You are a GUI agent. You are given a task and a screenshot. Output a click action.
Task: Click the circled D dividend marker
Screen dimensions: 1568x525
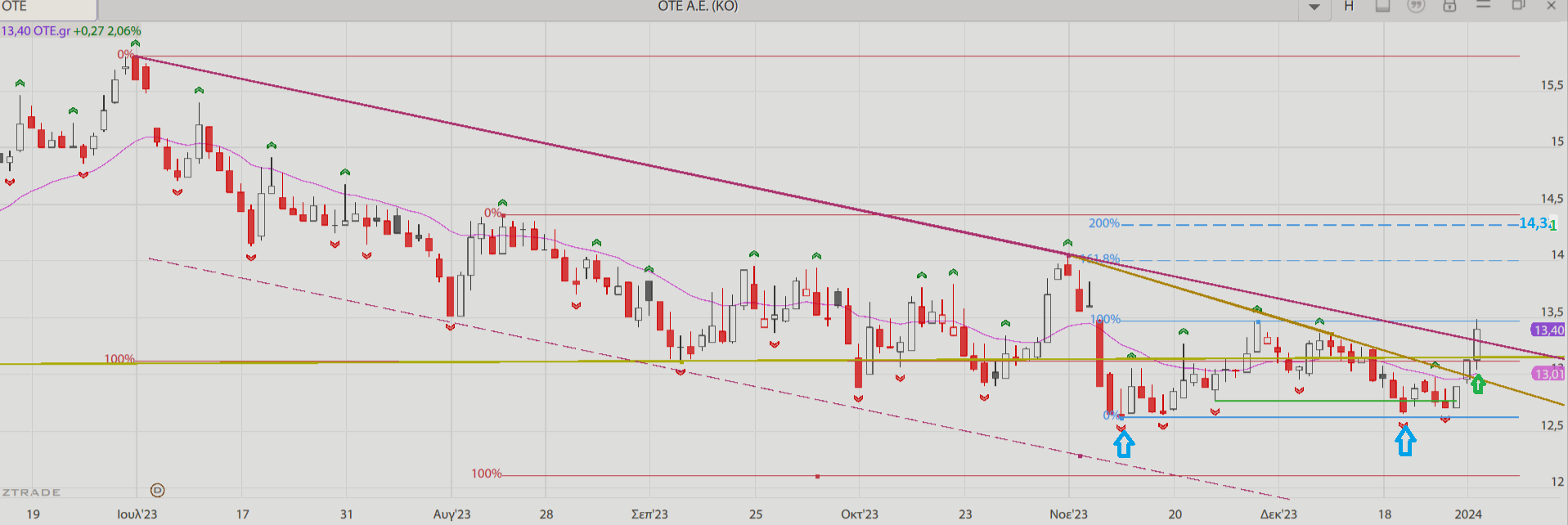(x=158, y=490)
